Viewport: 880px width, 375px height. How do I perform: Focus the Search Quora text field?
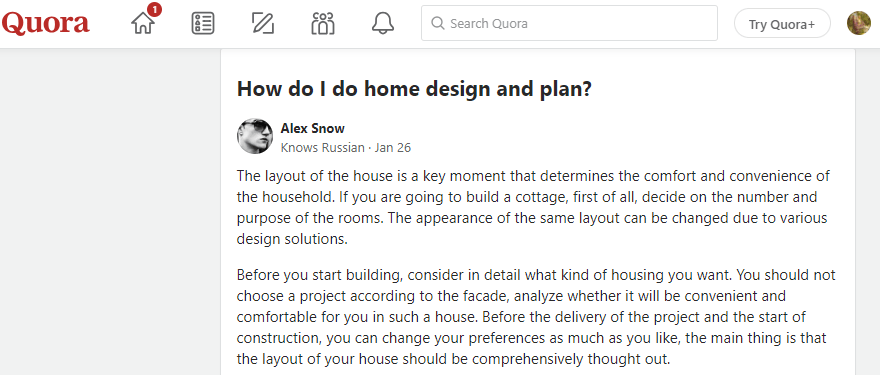(x=569, y=23)
